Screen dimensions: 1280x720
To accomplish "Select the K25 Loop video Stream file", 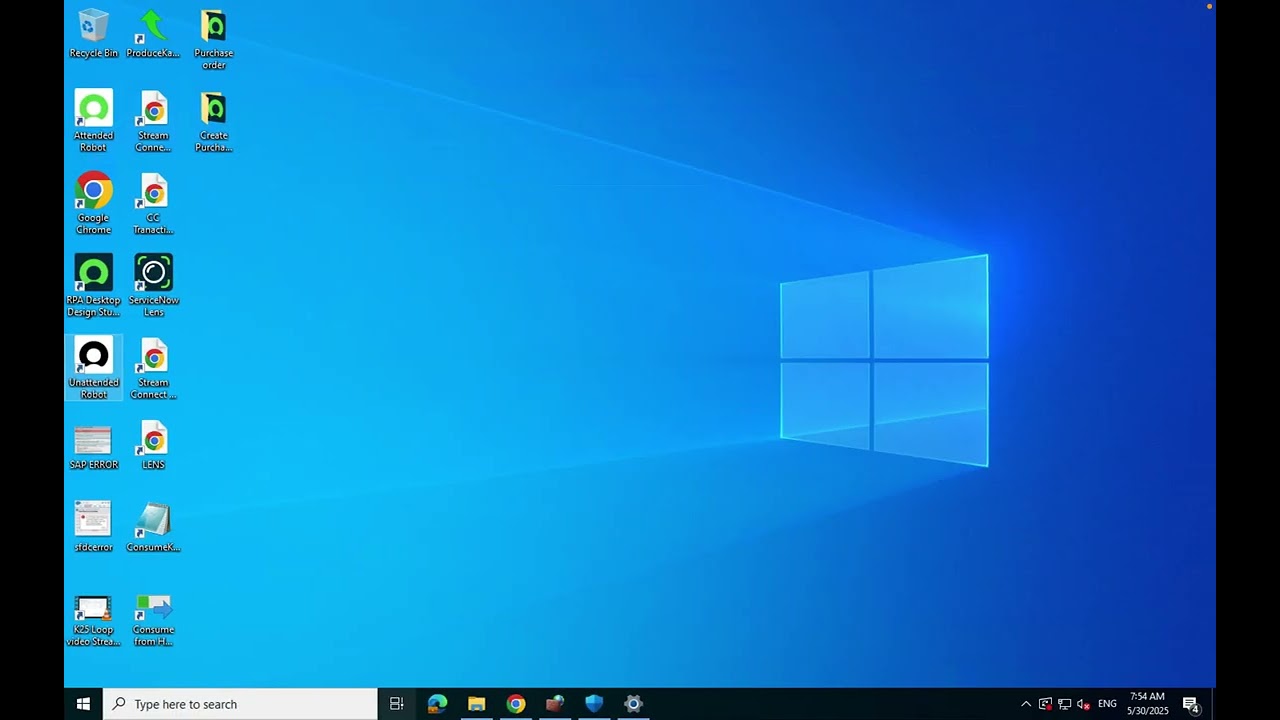I will tap(93, 620).
